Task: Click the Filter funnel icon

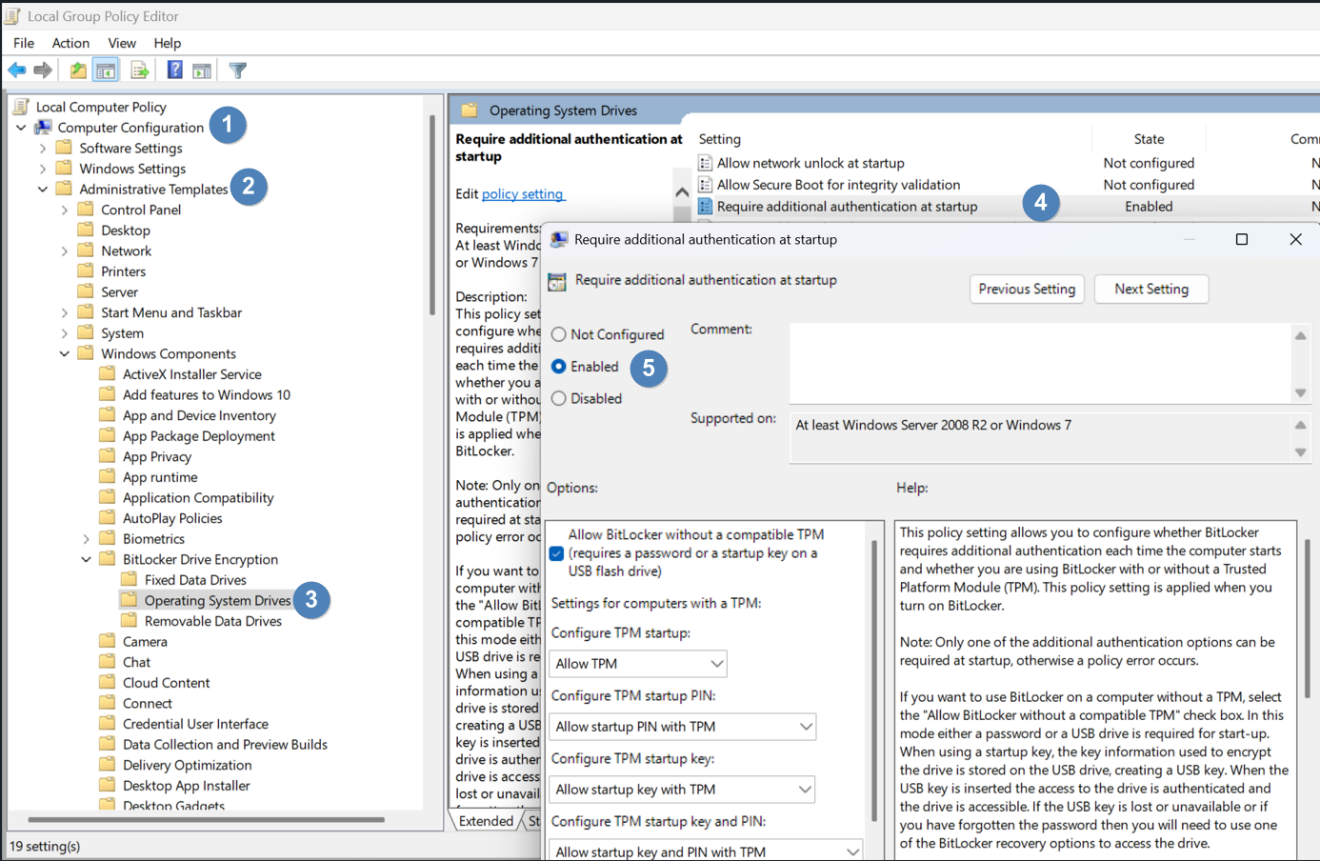Action: 237,70
